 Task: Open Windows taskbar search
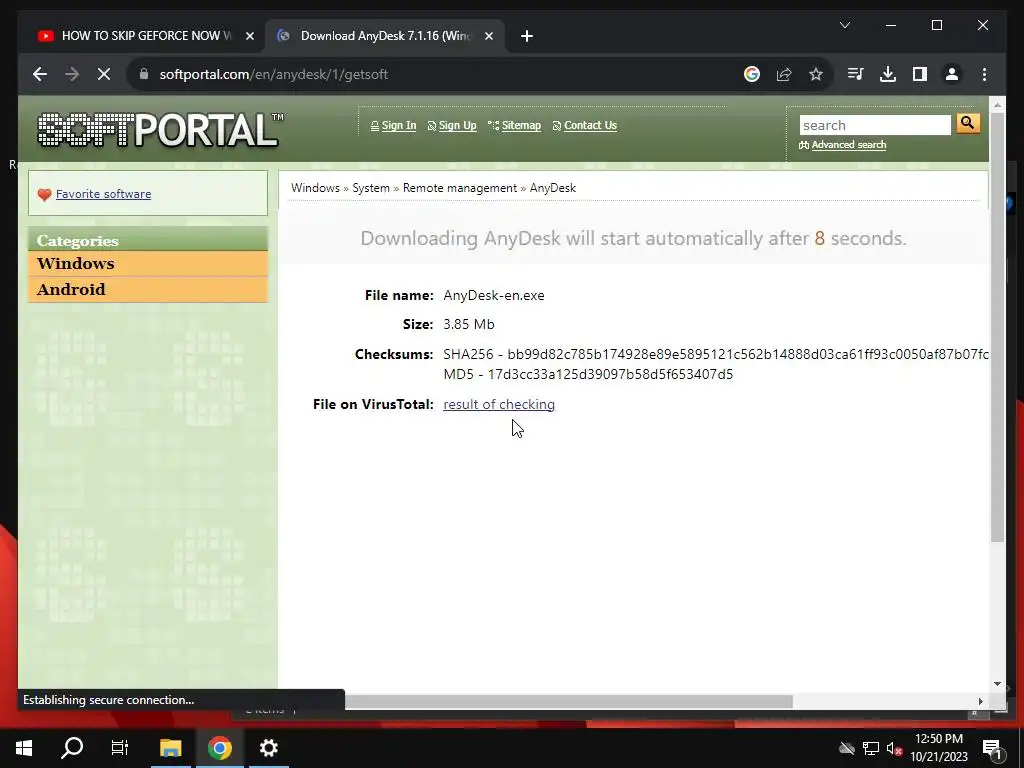point(72,748)
